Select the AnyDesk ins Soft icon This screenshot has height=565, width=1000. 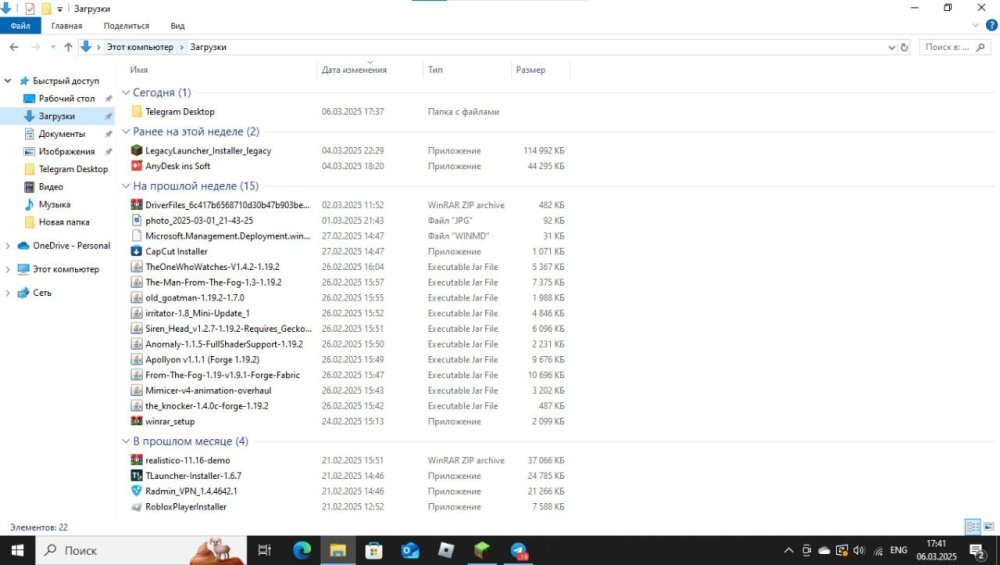click(x=136, y=166)
